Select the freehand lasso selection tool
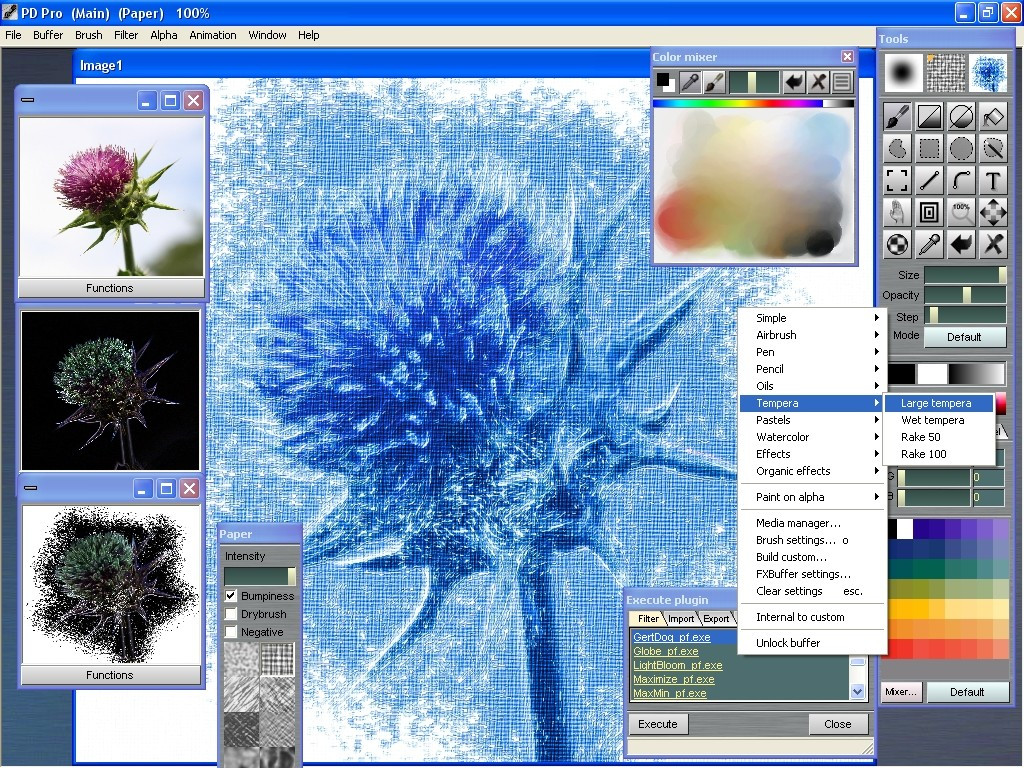Viewport: 1024px width, 768px height. (x=897, y=149)
